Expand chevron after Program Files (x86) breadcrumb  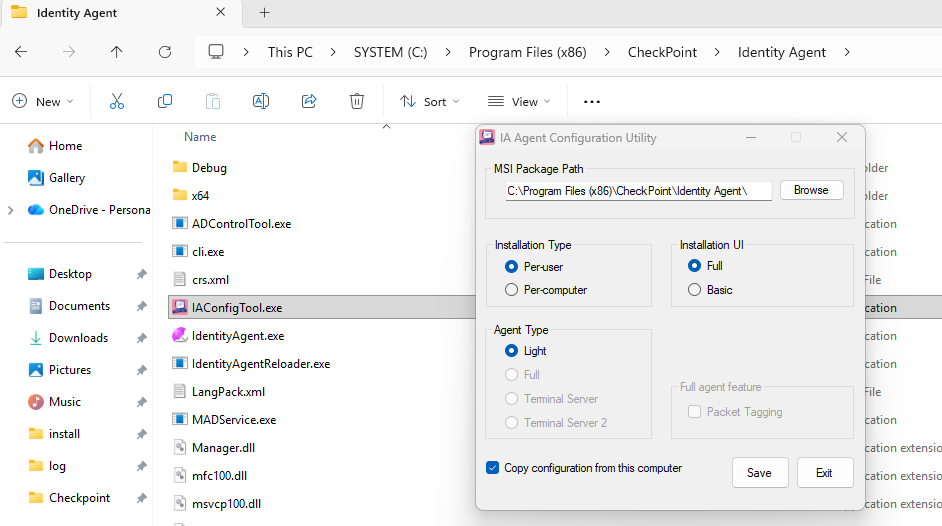607,52
